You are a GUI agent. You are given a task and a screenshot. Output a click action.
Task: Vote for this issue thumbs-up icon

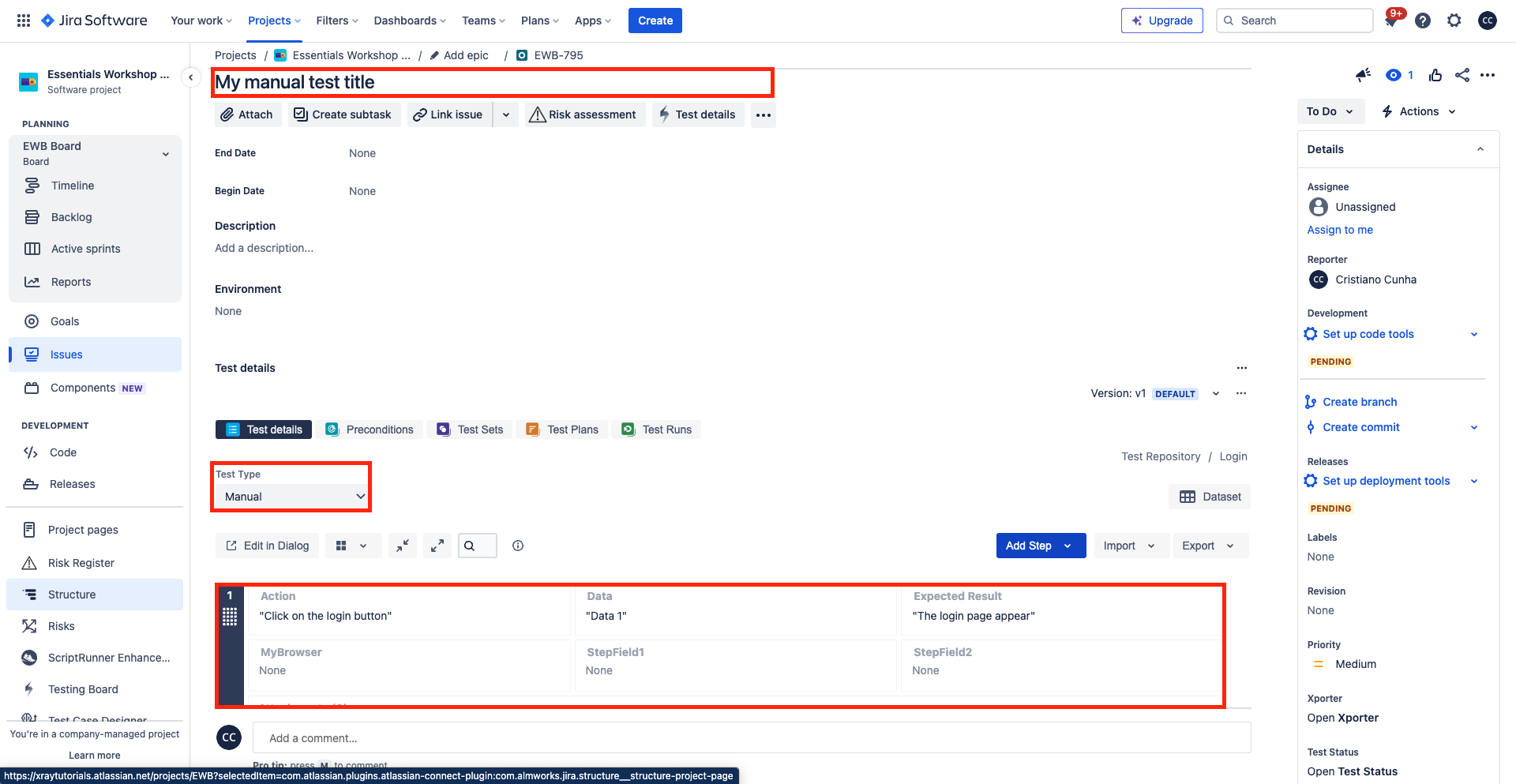[x=1435, y=75]
